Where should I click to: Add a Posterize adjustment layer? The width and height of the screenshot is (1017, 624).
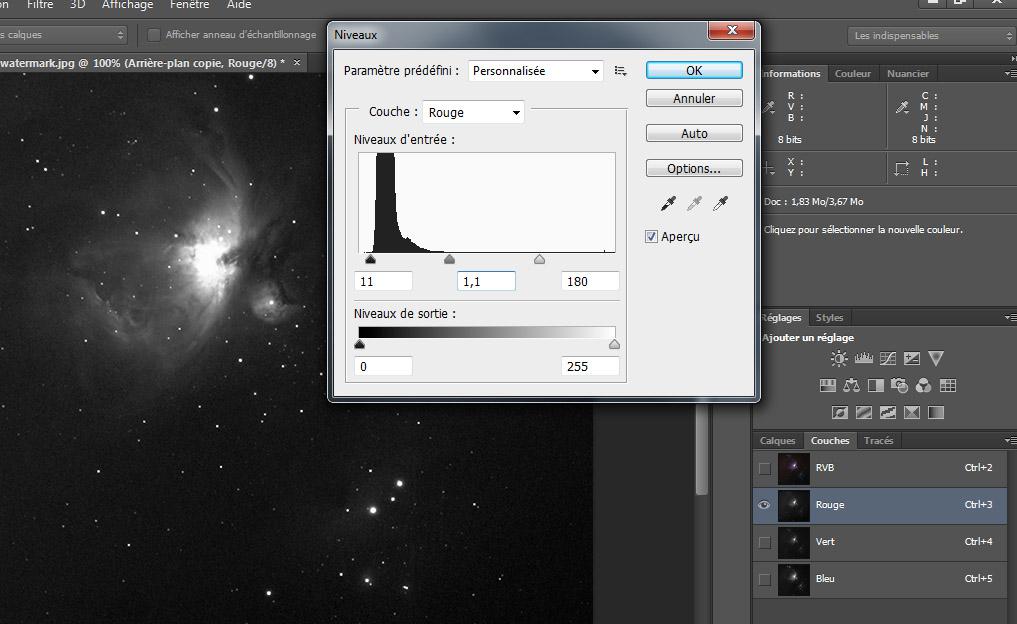tap(864, 413)
